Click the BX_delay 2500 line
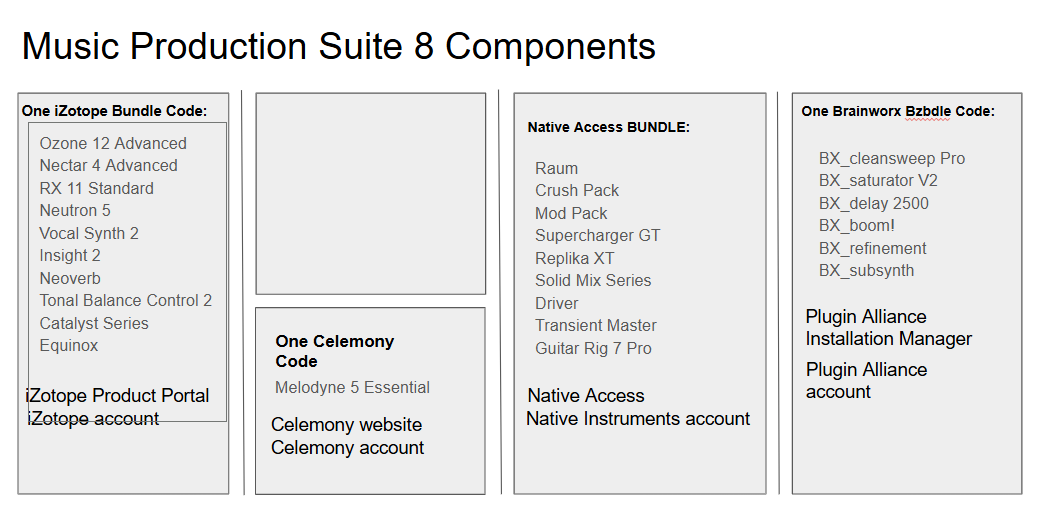 coord(873,203)
